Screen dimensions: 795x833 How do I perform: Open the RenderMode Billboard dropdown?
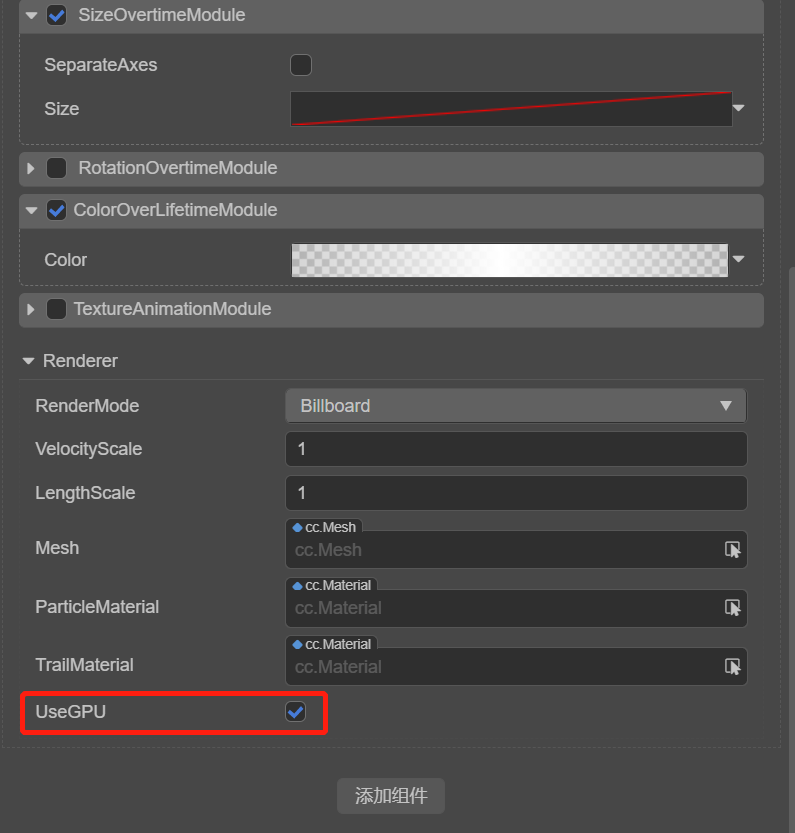(x=515, y=406)
